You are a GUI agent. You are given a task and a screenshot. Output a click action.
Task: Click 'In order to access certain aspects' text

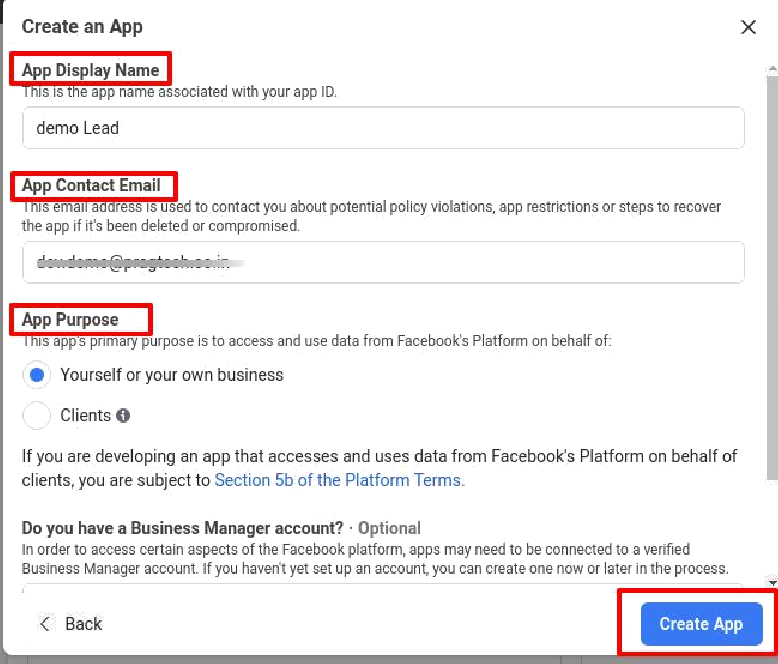[375, 559]
